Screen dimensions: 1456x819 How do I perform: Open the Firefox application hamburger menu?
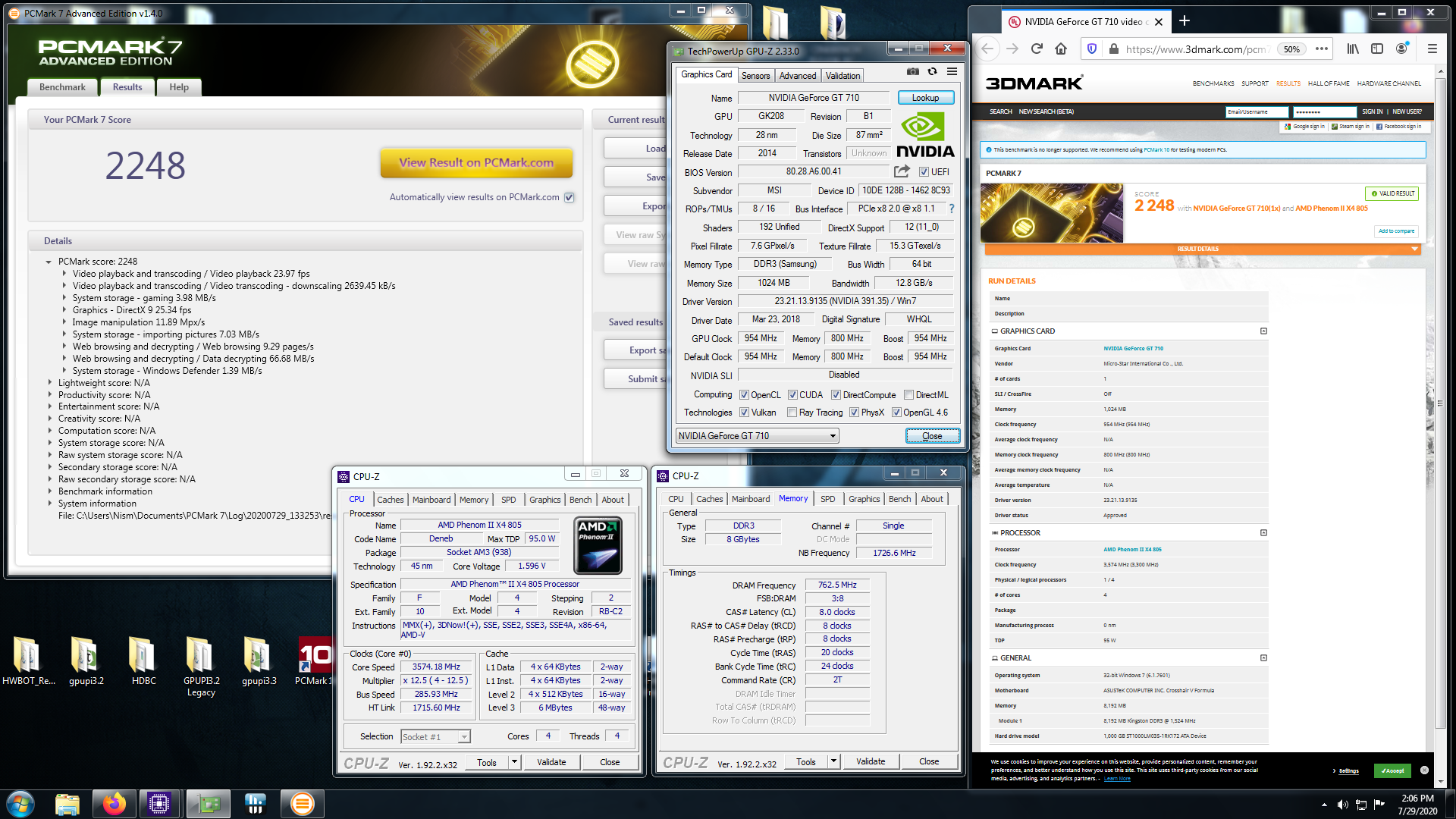pyautogui.click(x=1432, y=49)
